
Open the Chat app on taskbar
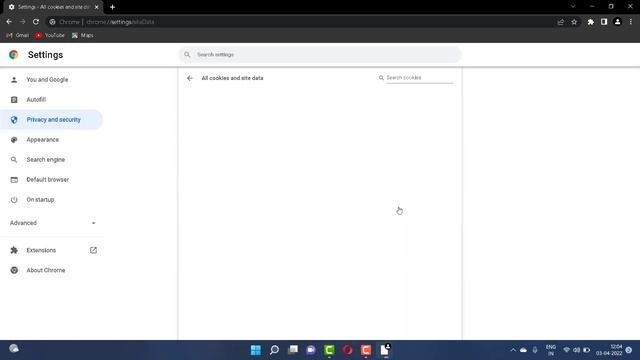(x=311, y=350)
